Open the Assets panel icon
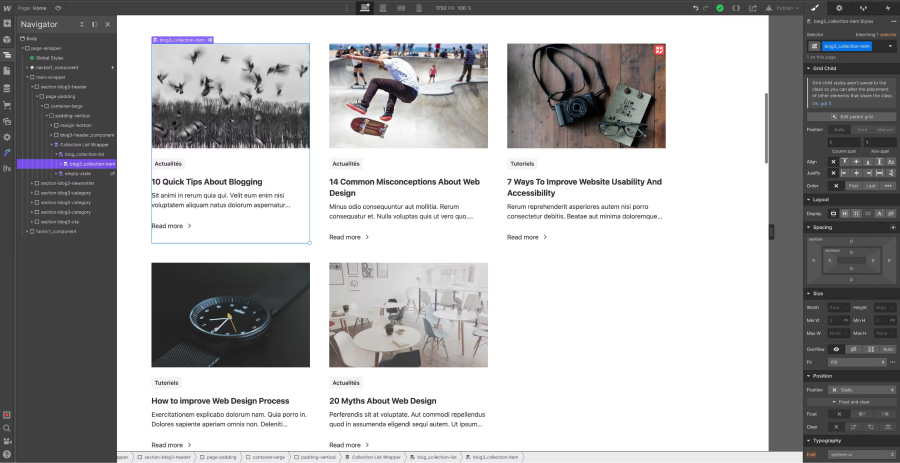This screenshot has height=463, width=900. (x=7, y=121)
